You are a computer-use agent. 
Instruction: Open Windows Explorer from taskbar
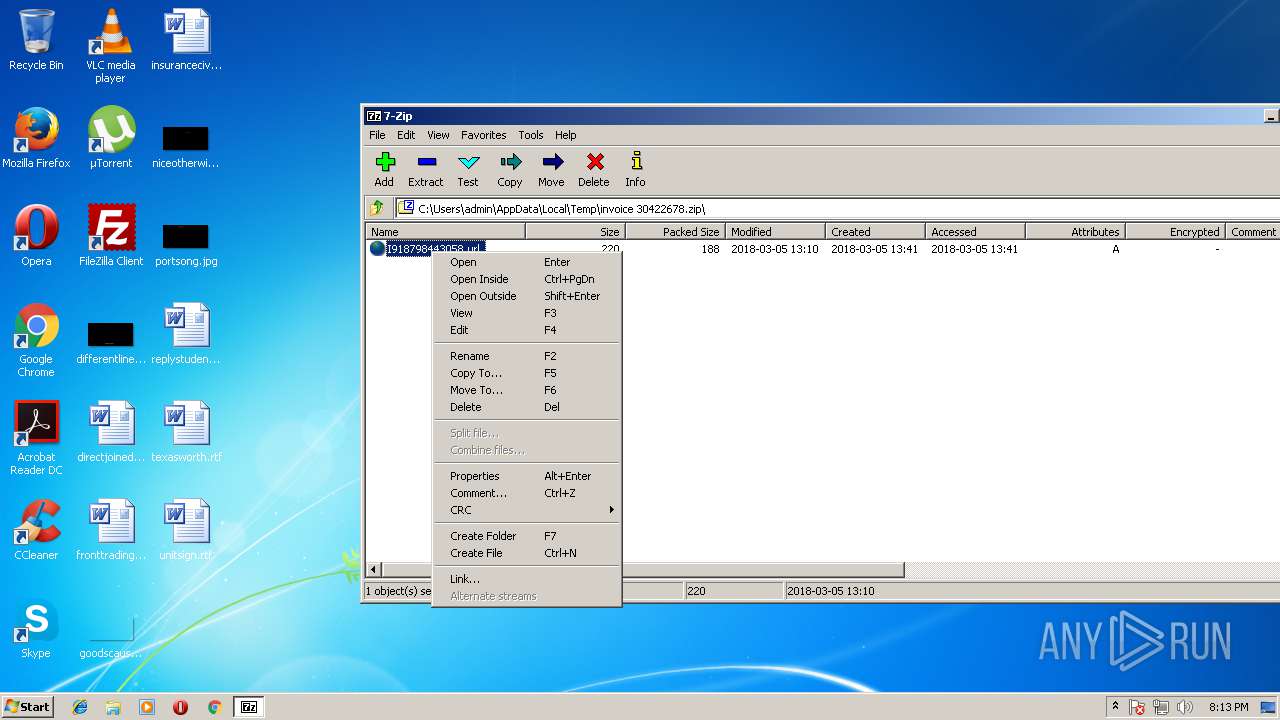[x=113, y=707]
